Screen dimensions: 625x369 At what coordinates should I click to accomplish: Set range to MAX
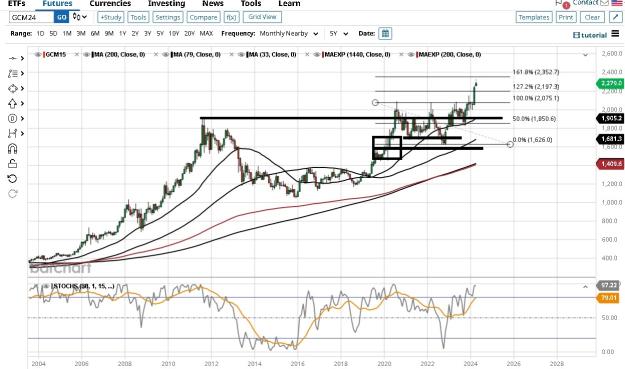click(x=206, y=33)
